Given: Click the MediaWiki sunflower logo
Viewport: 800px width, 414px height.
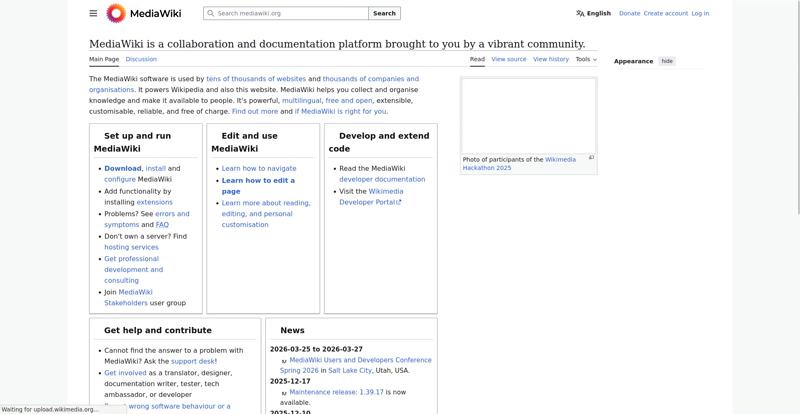Looking at the screenshot, I should pyautogui.click(x=116, y=13).
